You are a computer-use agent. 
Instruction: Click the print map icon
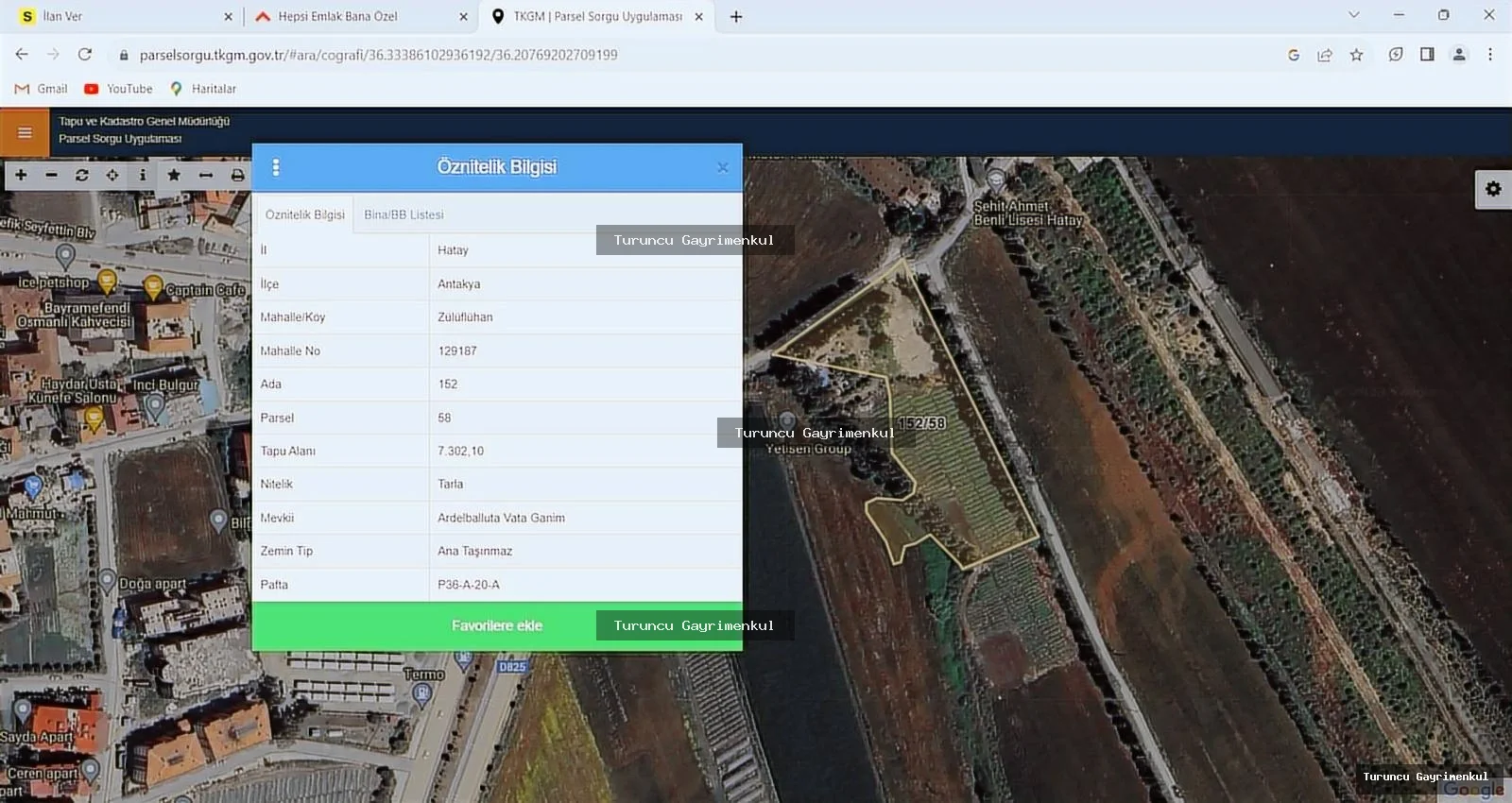tap(237, 175)
